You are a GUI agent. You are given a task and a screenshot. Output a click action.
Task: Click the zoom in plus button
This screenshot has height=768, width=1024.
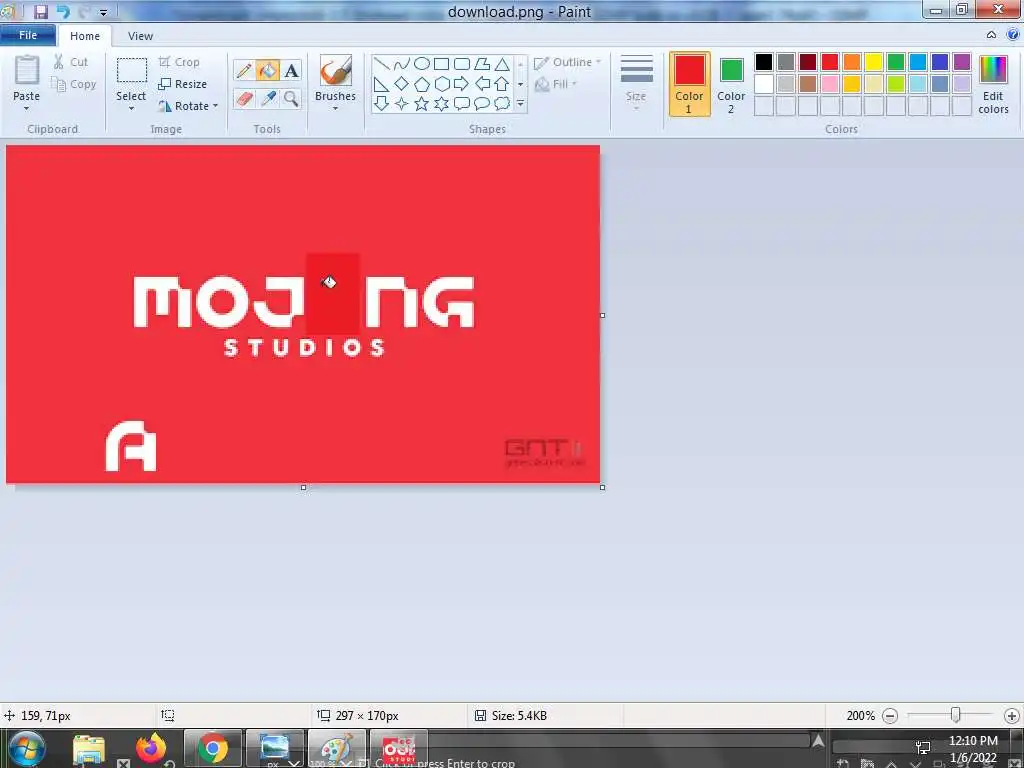[1012, 716]
